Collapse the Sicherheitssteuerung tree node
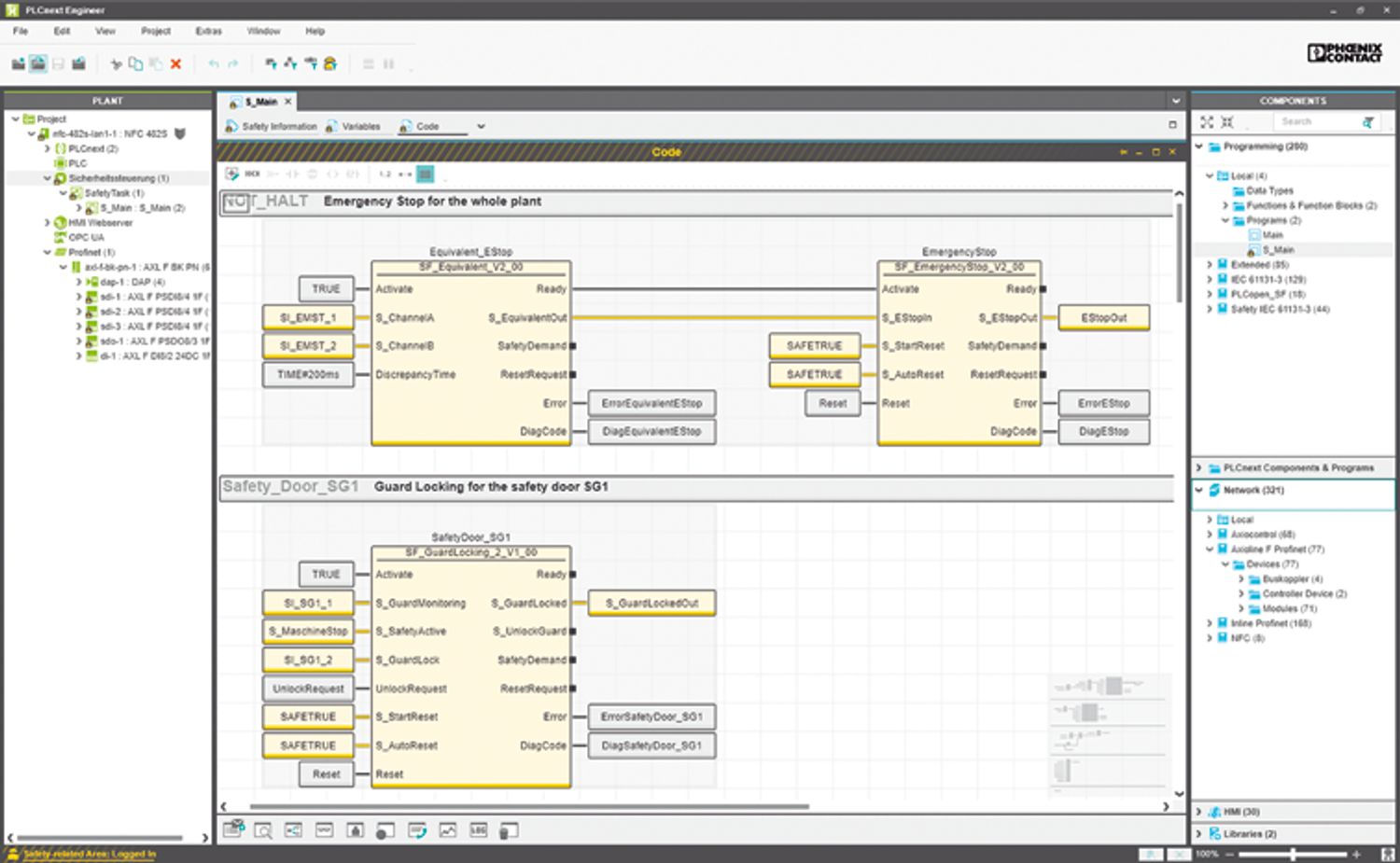Image resolution: width=1400 pixels, height=863 pixels. click(x=48, y=178)
